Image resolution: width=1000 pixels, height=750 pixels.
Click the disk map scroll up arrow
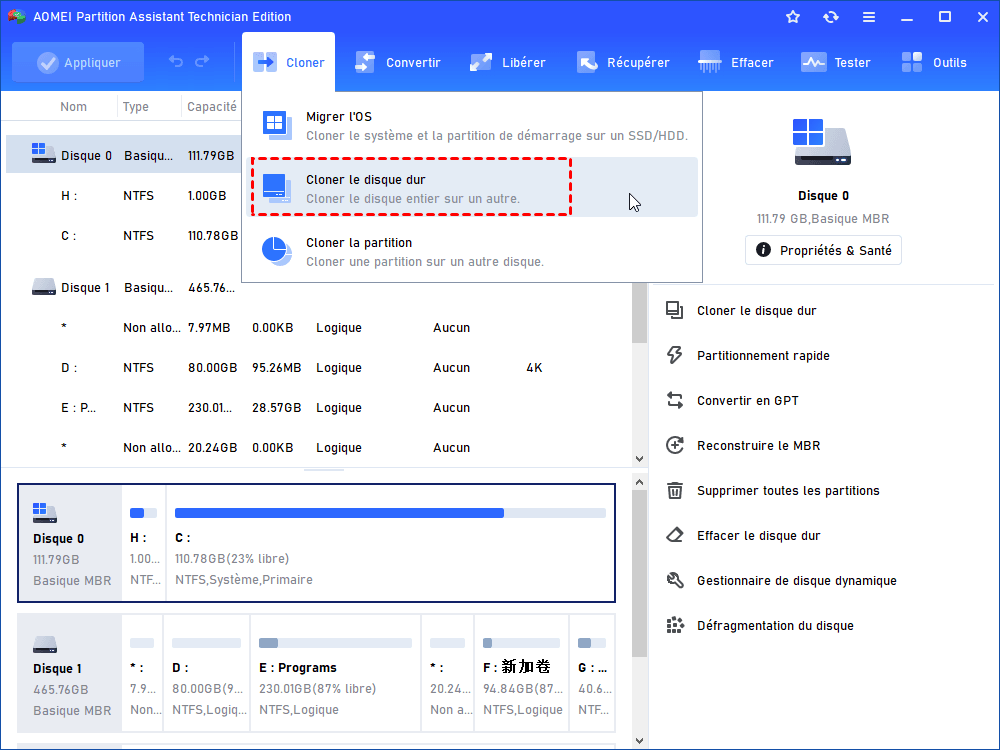pyautogui.click(x=639, y=483)
